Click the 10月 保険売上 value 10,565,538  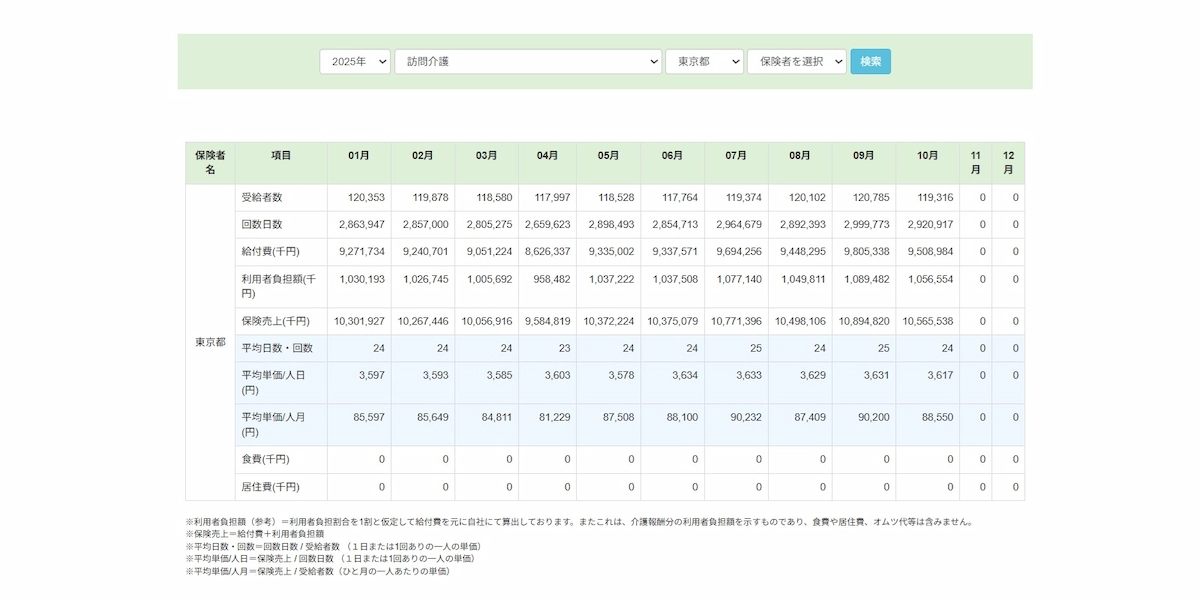point(929,322)
